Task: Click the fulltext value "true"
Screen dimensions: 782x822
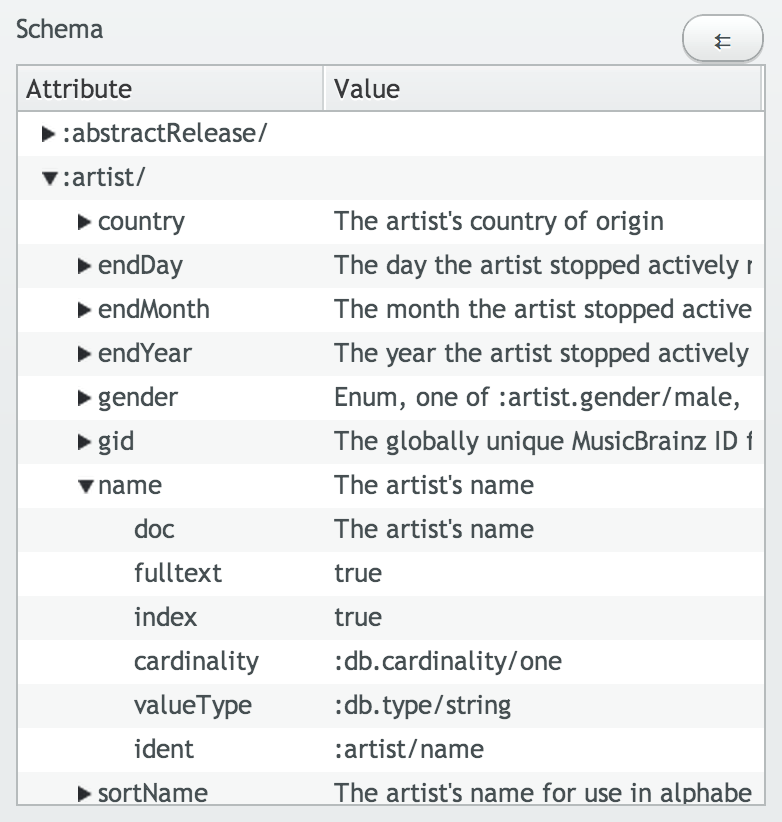Action: click(358, 574)
